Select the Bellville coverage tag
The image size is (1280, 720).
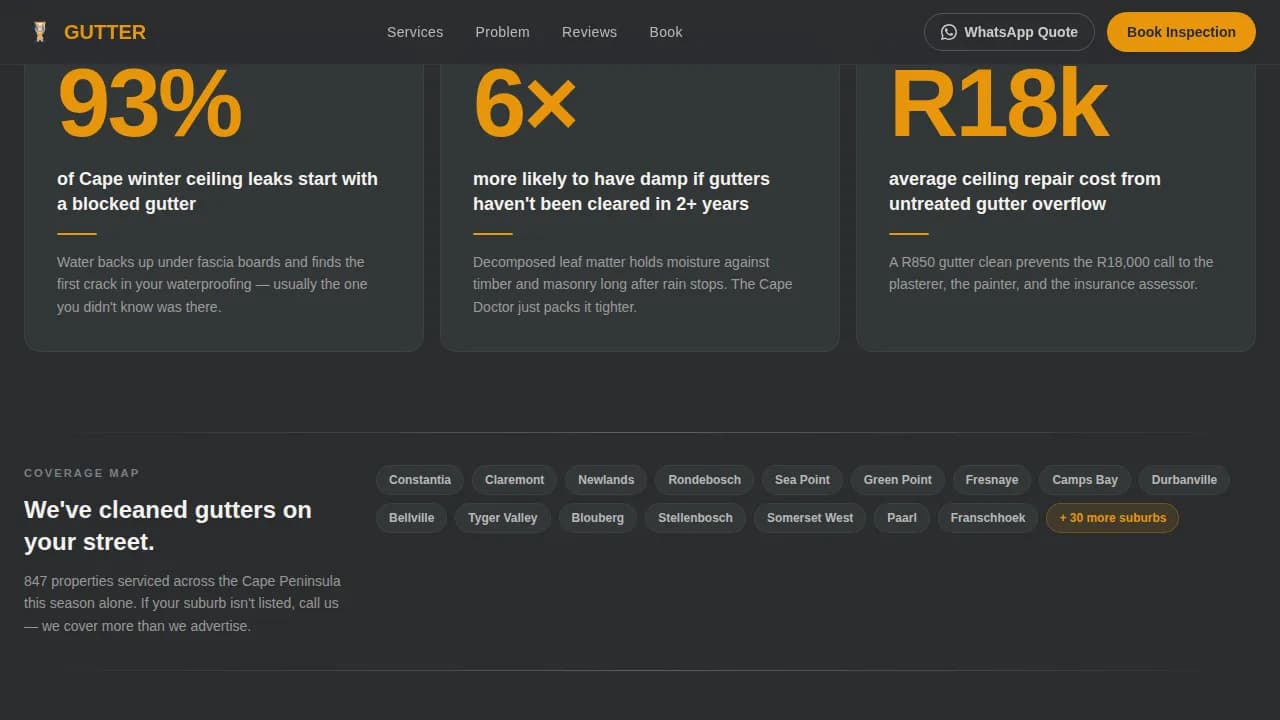[x=411, y=517]
